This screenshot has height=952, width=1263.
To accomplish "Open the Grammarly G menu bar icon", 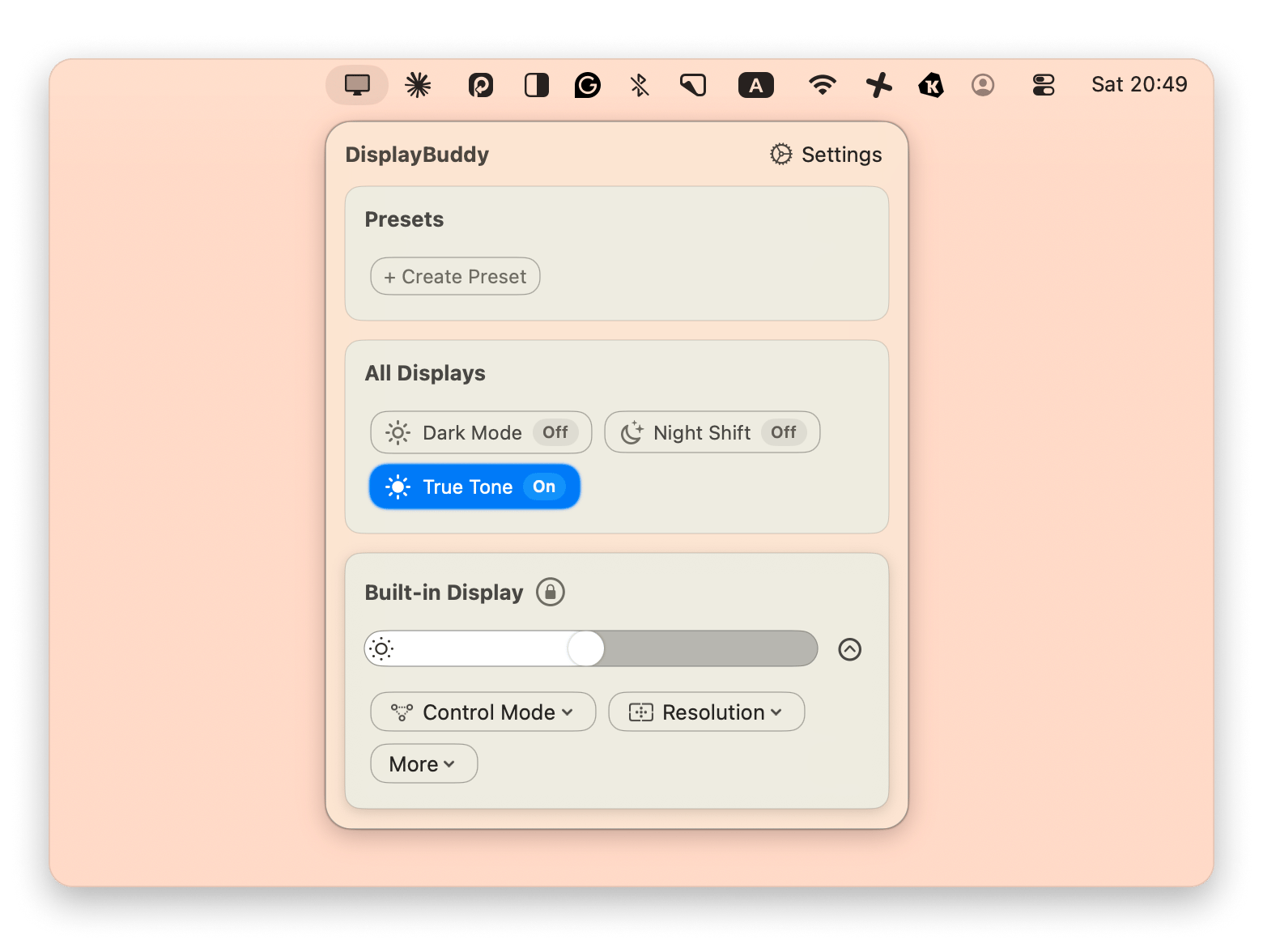I will (588, 85).
